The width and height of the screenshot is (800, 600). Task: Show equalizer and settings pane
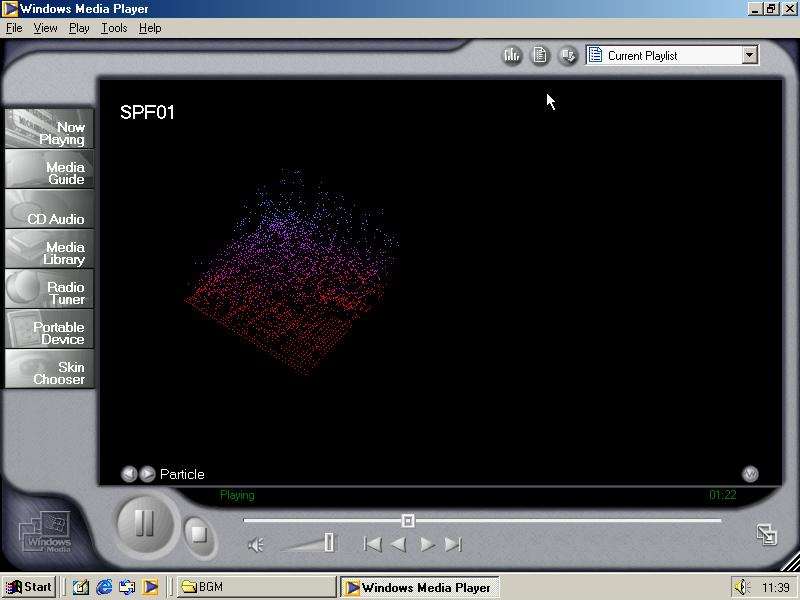tap(512, 56)
